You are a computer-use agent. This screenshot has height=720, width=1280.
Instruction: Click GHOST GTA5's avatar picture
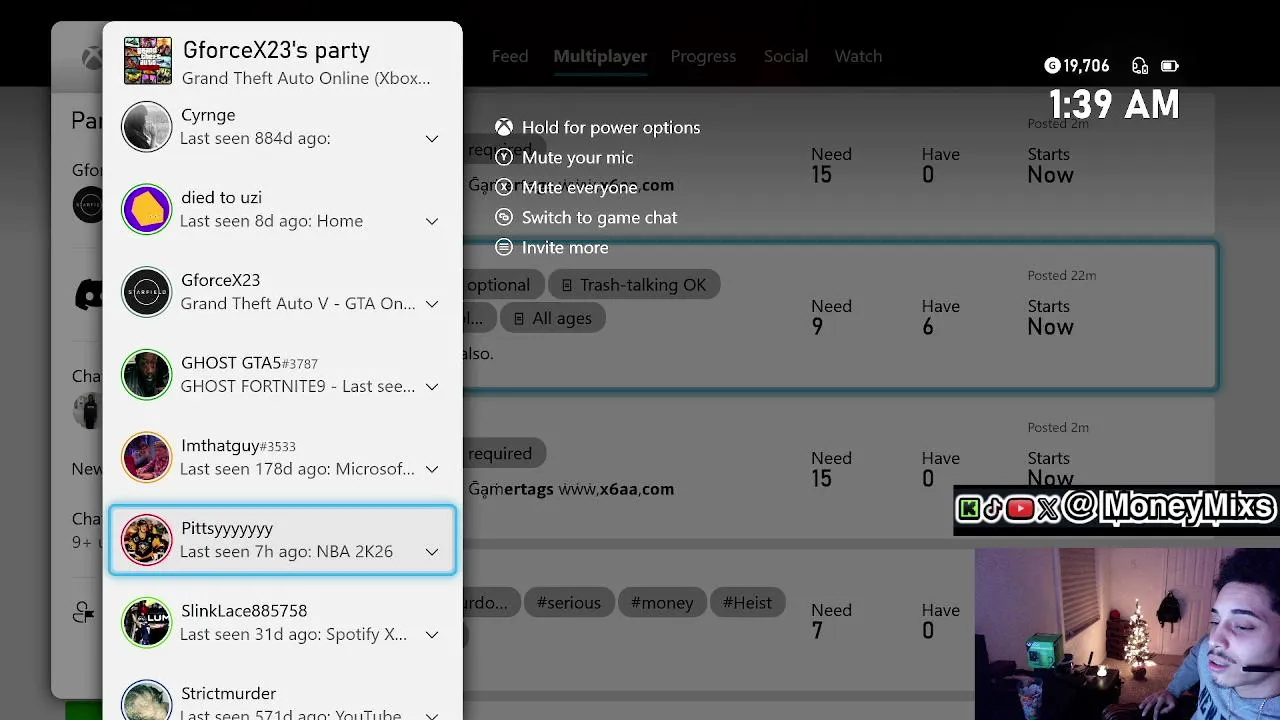[x=147, y=375]
